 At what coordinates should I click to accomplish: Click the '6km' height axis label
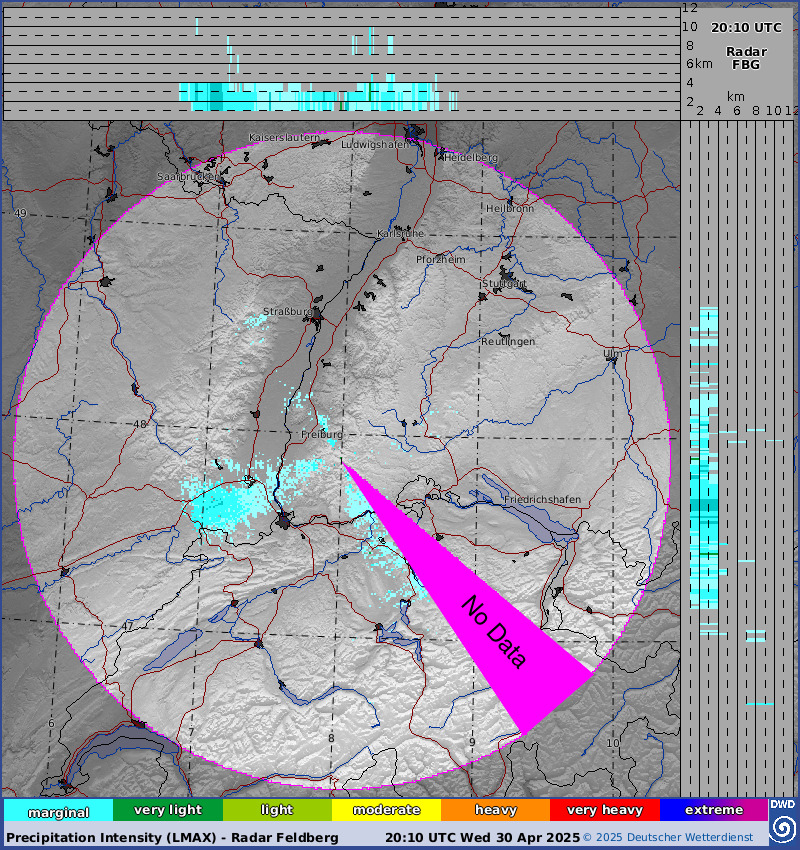(x=699, y=64)
